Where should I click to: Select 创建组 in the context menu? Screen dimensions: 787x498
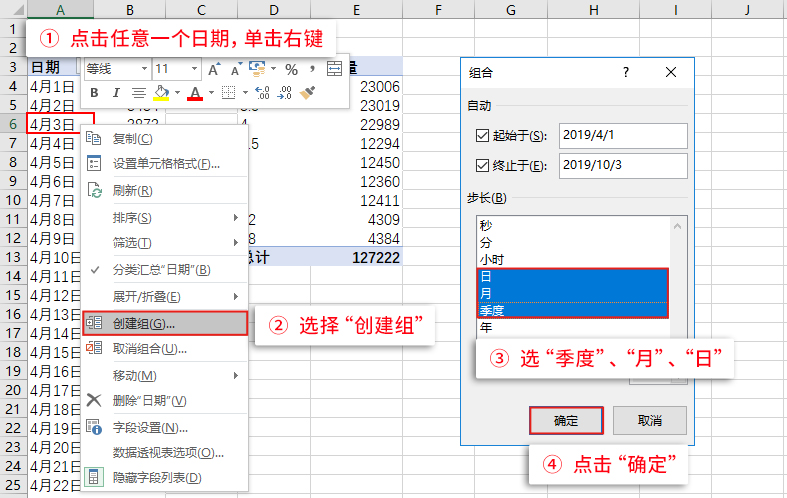point(165,323)
